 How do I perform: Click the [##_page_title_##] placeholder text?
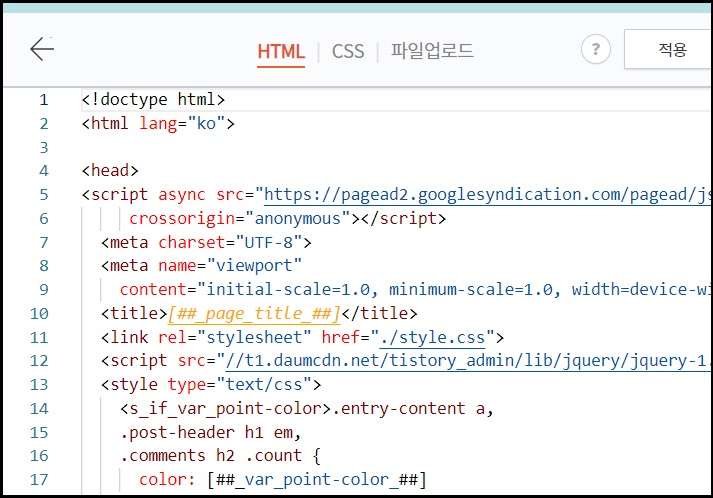point(254,314)
